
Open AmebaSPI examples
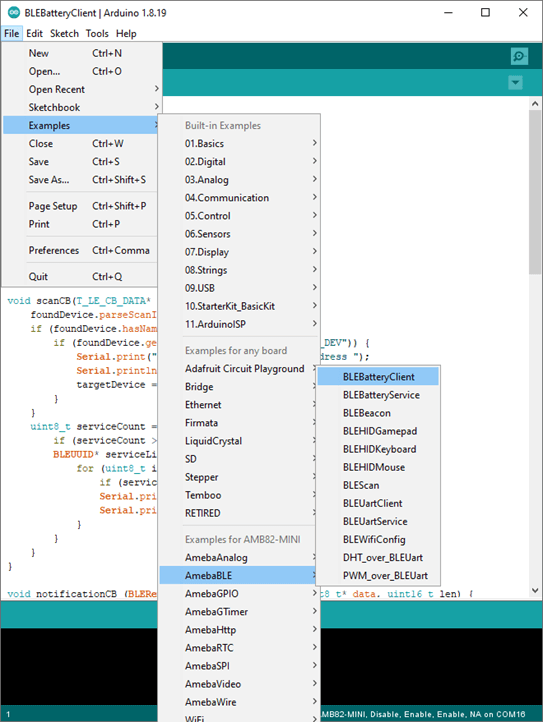239,666
